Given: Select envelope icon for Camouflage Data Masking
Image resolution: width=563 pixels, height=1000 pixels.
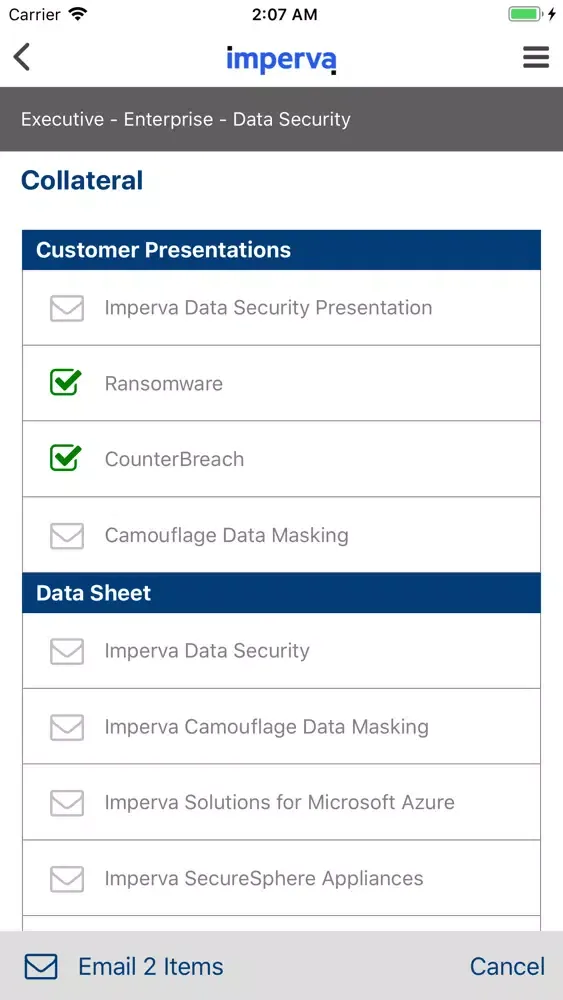Looking at the screenshot, I should coord(67,536).
